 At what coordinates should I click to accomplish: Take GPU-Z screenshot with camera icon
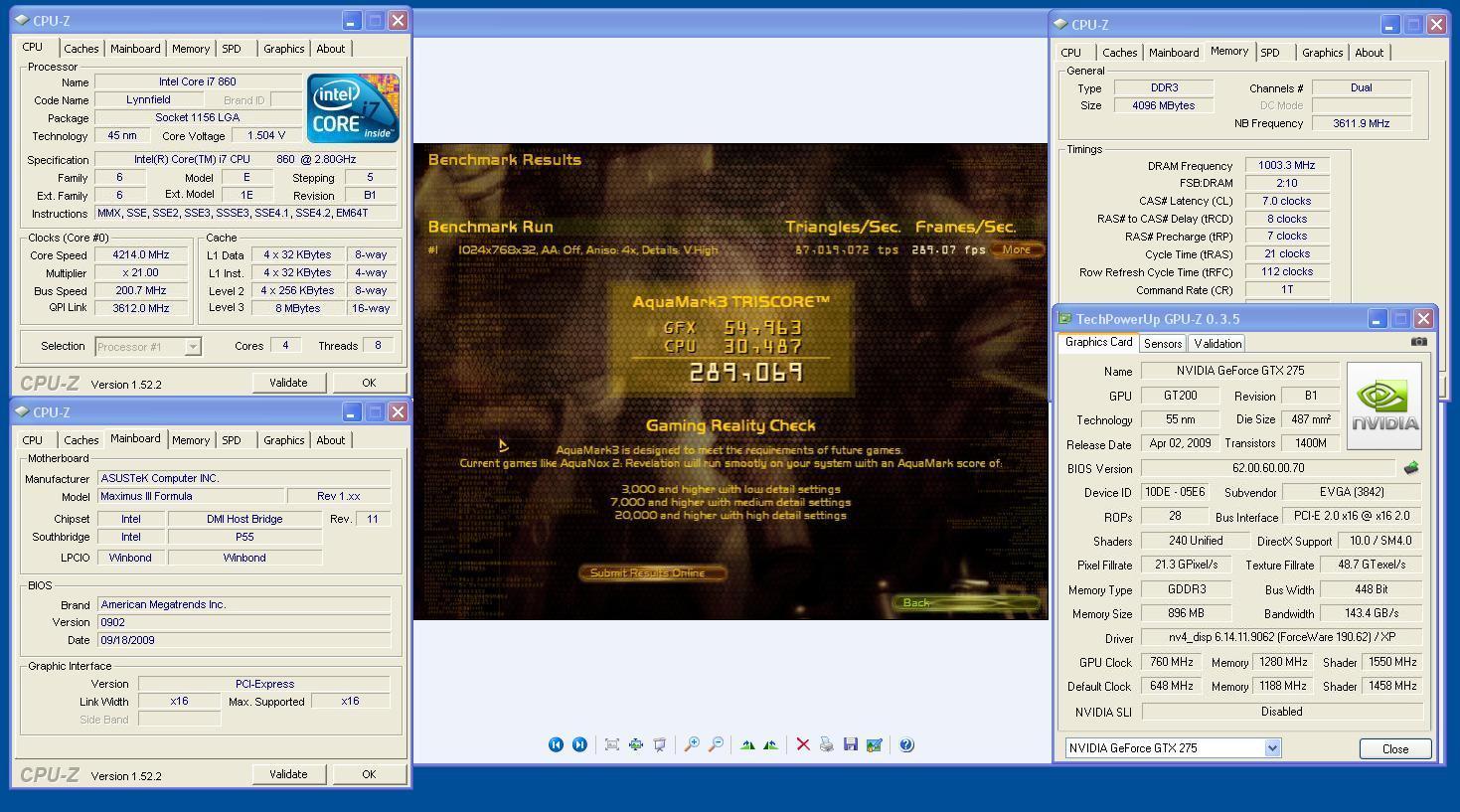point(1418,342)
